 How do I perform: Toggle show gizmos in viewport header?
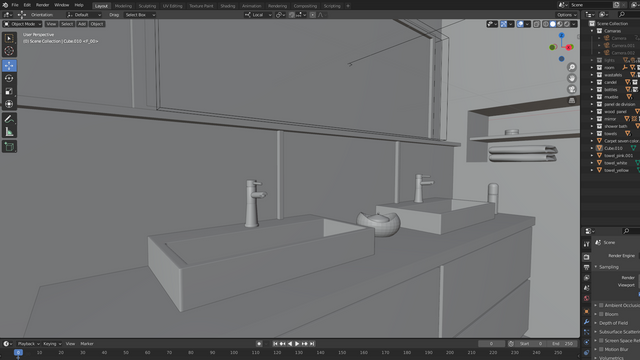pyautogui.click(x=504, y=24)
